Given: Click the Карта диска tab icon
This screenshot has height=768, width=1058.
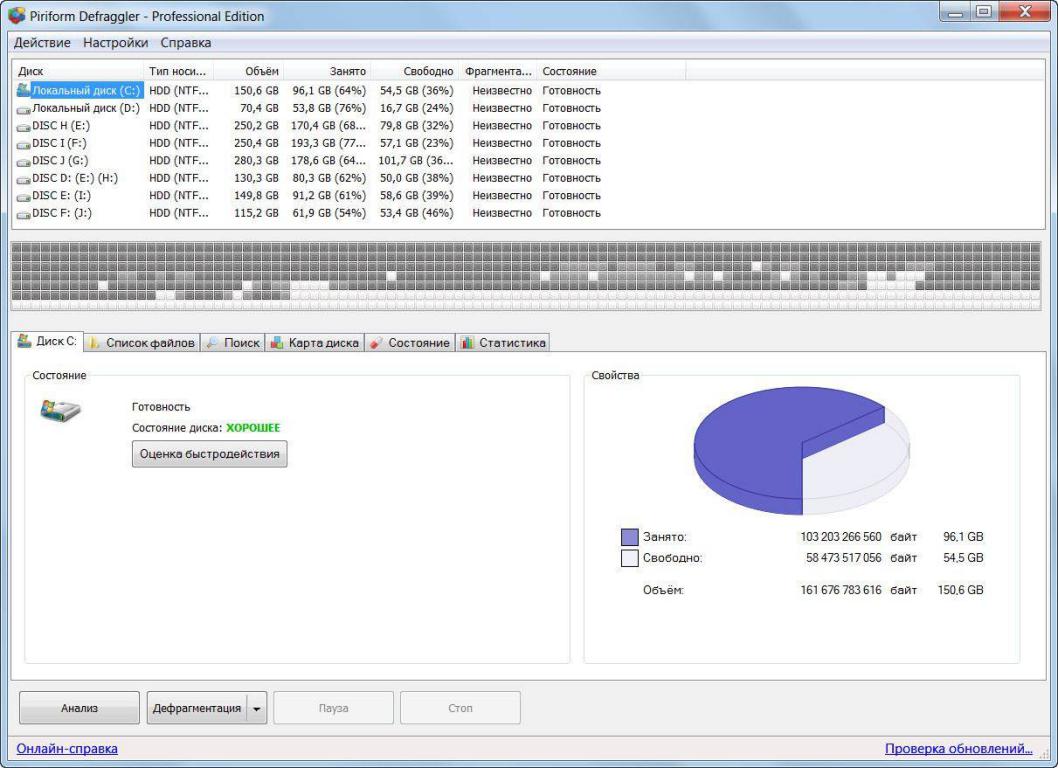Looking at the screenshot, I should tap(277, 343).
